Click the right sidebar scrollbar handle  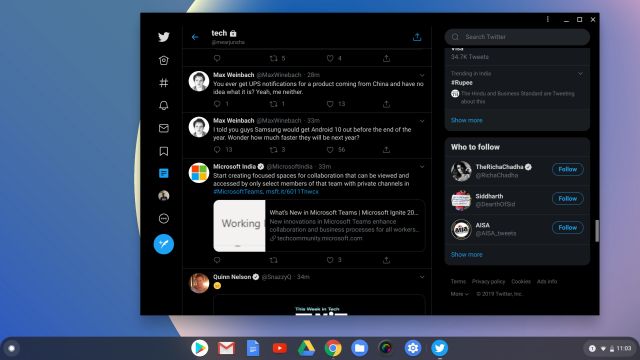(x=597, y=231)
